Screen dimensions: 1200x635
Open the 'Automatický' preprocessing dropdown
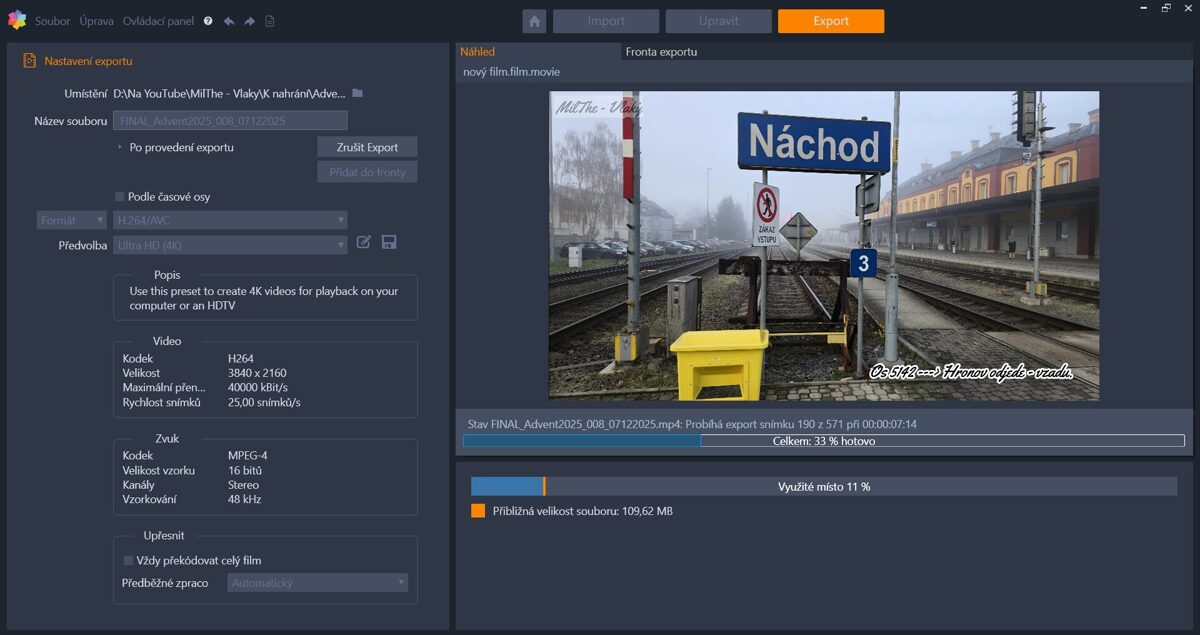[317, 582]
